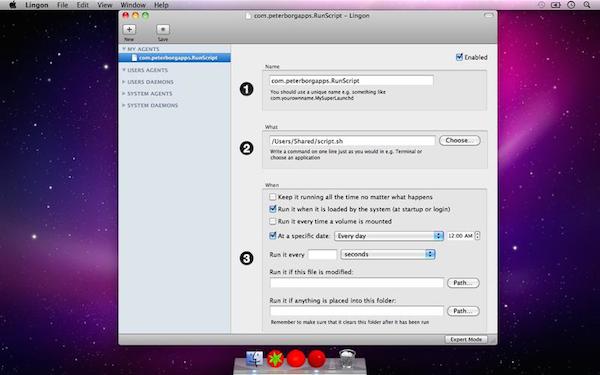Collapse the MY AGENTS group

(124, 49)
